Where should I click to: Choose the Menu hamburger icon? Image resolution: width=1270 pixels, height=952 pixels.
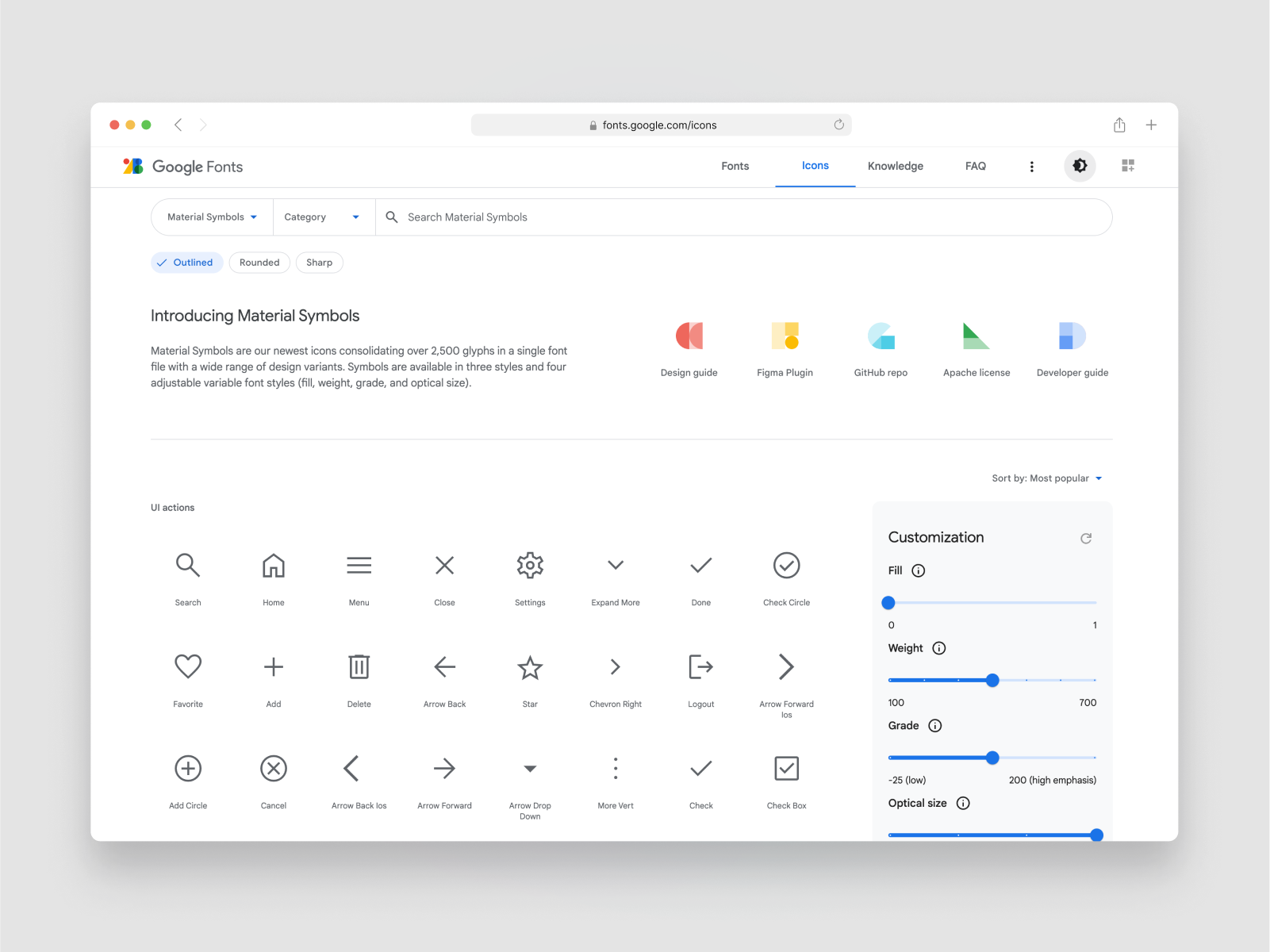coord(359,565)
